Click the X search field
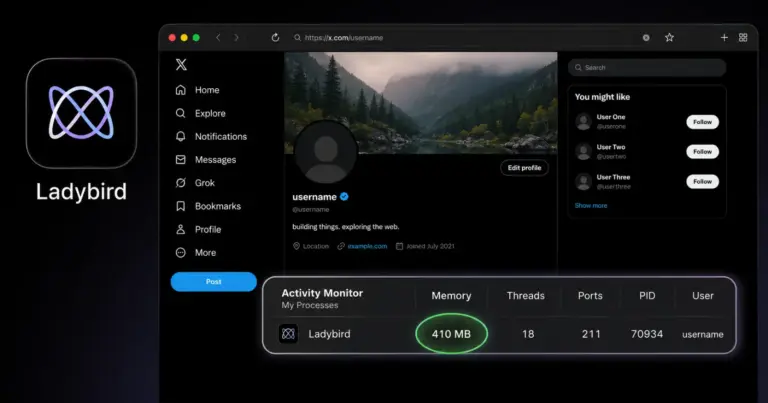This screenshot has height=403, width=768. coord(647,68)
